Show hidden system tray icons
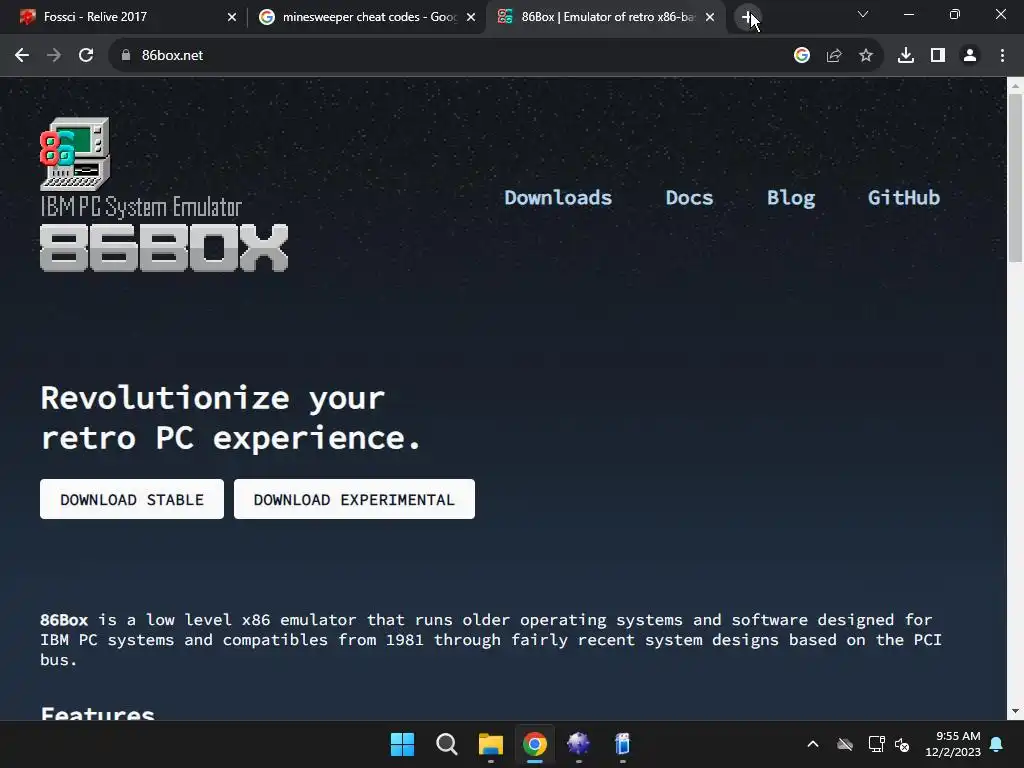The height and width of the screenshot is (768, 1024). 813,744
